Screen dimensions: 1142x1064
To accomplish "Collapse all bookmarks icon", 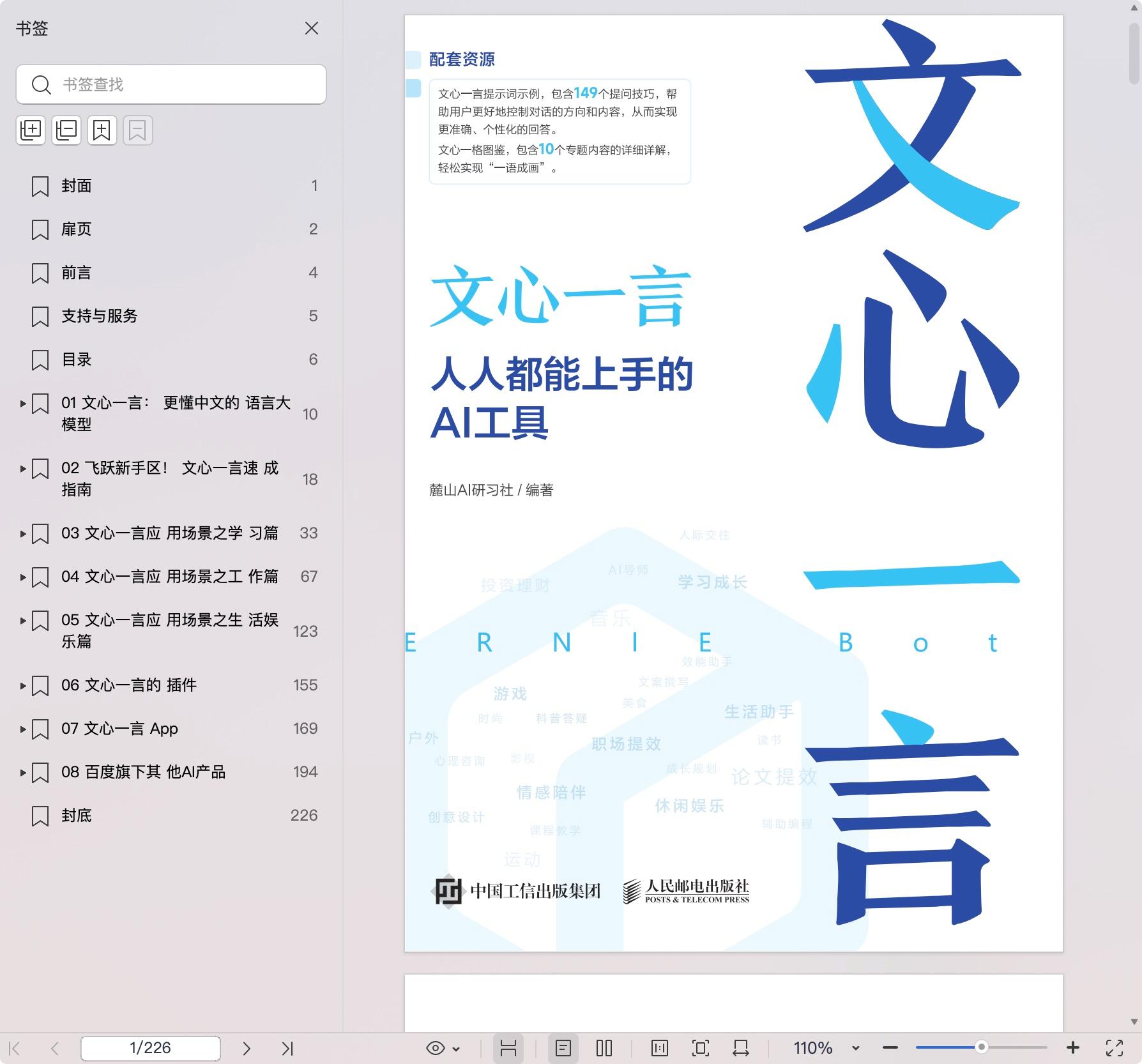I will 66,130.
